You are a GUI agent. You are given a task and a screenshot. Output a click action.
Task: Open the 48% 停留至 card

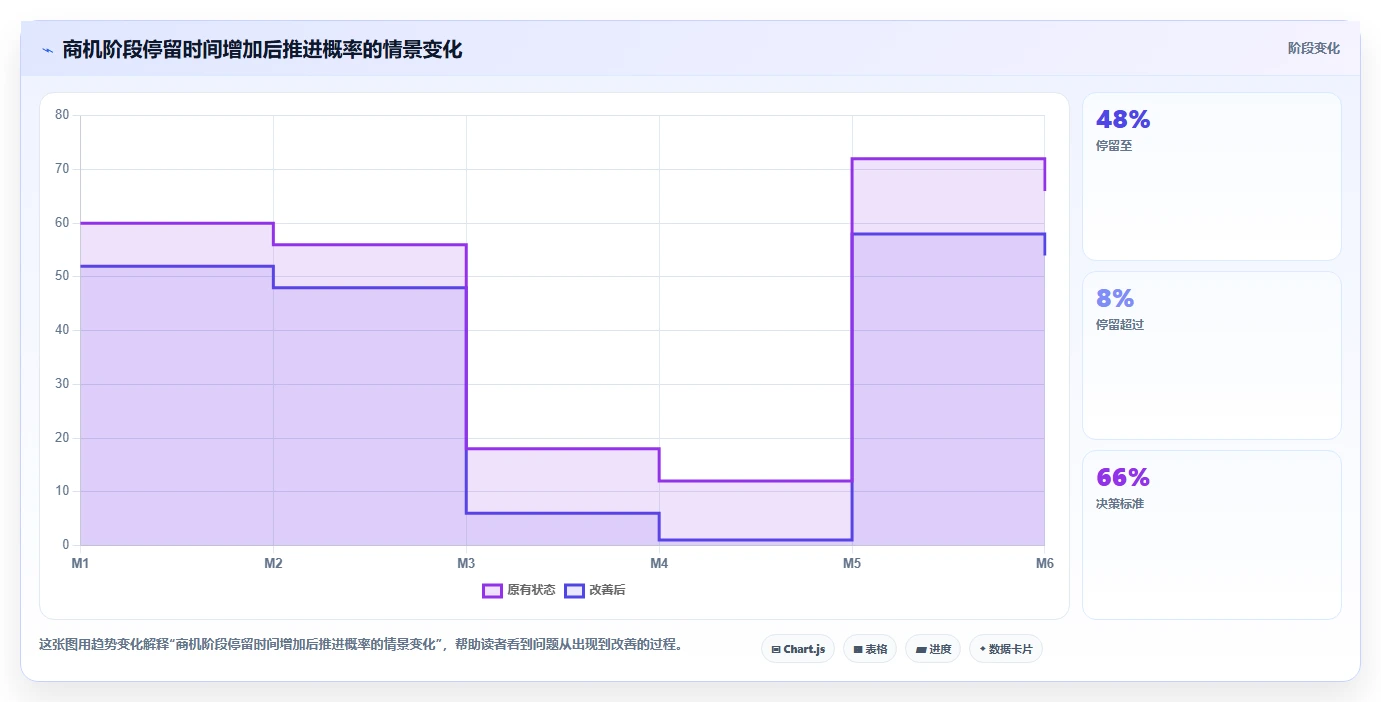1211,176
